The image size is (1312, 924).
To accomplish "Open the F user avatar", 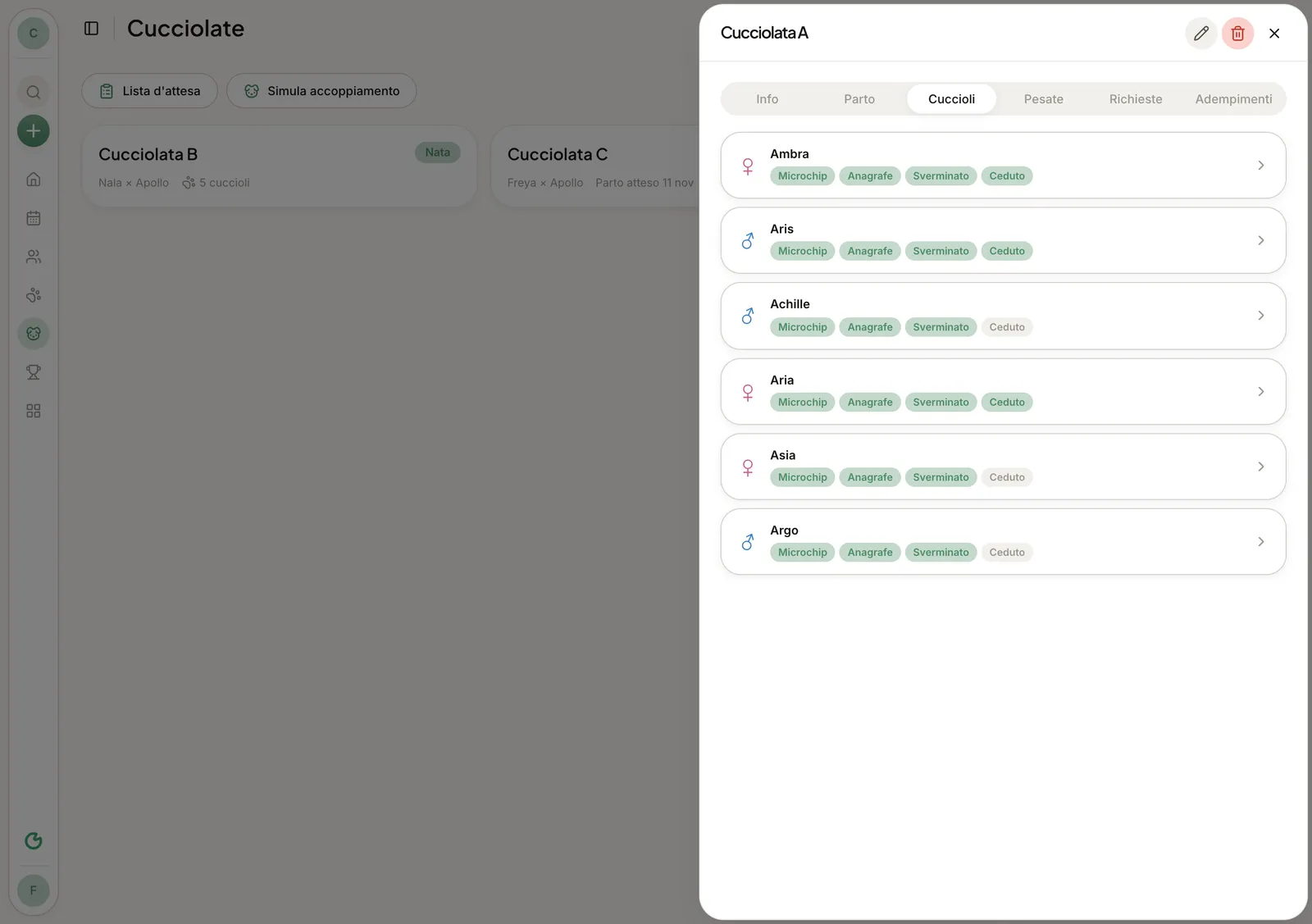I will pos(34,890).
